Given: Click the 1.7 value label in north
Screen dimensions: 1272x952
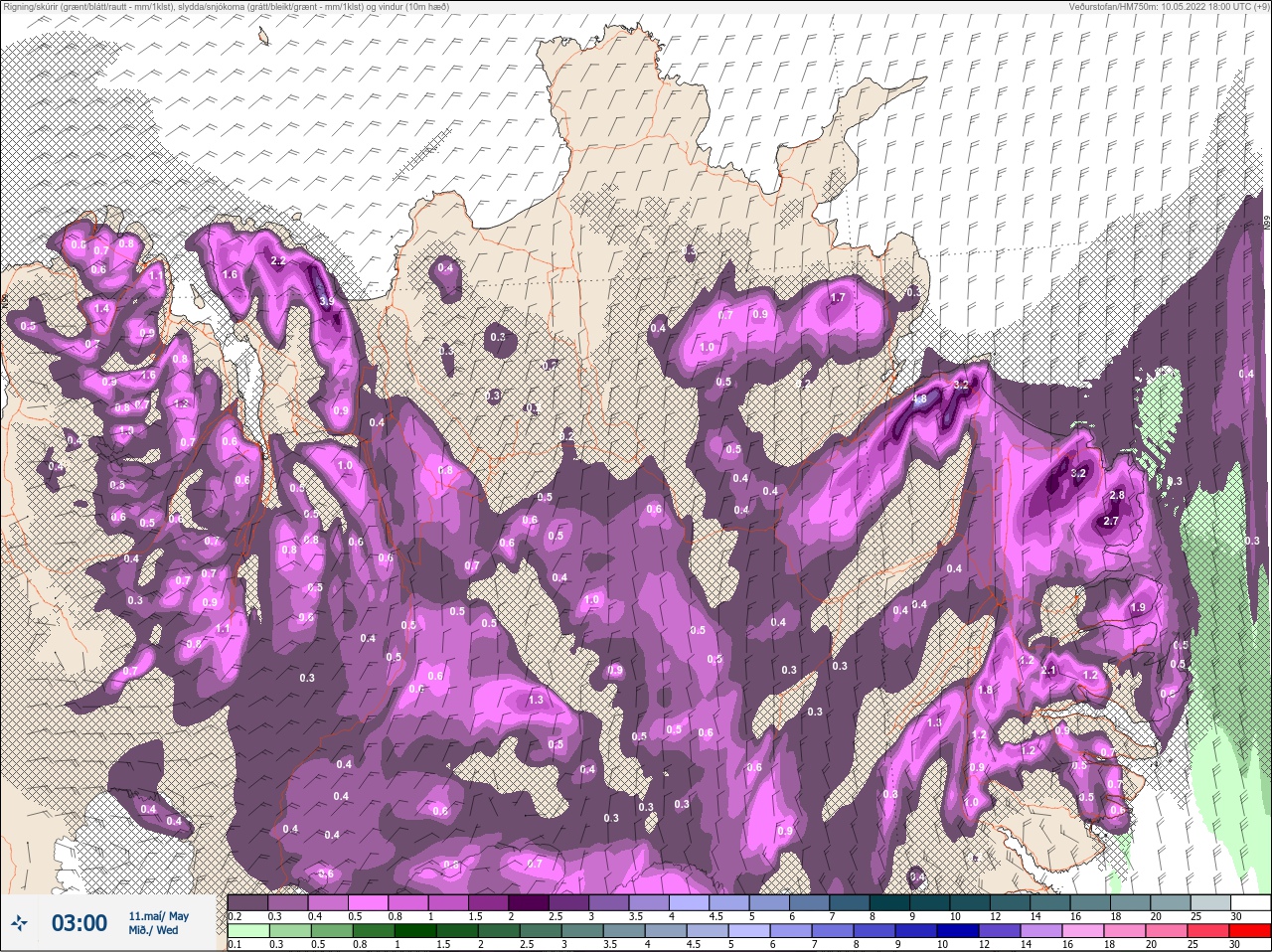Looking at the screenshot, I should click(838, 297).
